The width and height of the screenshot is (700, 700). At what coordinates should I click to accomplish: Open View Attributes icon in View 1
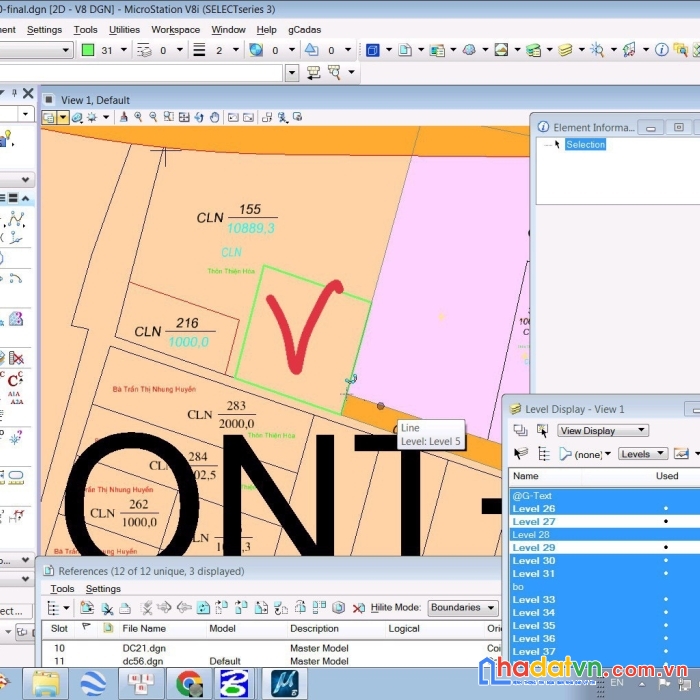coord(48,118)
